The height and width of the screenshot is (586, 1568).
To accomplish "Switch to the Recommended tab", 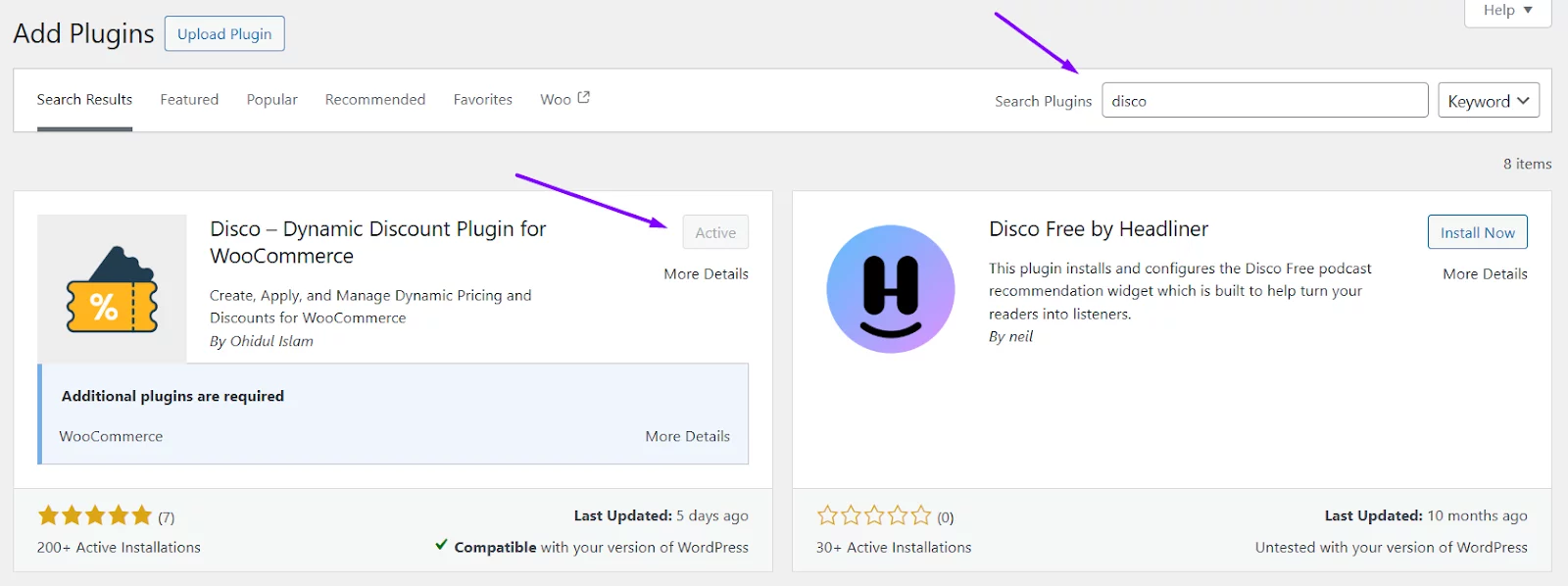I will point(375,100).
